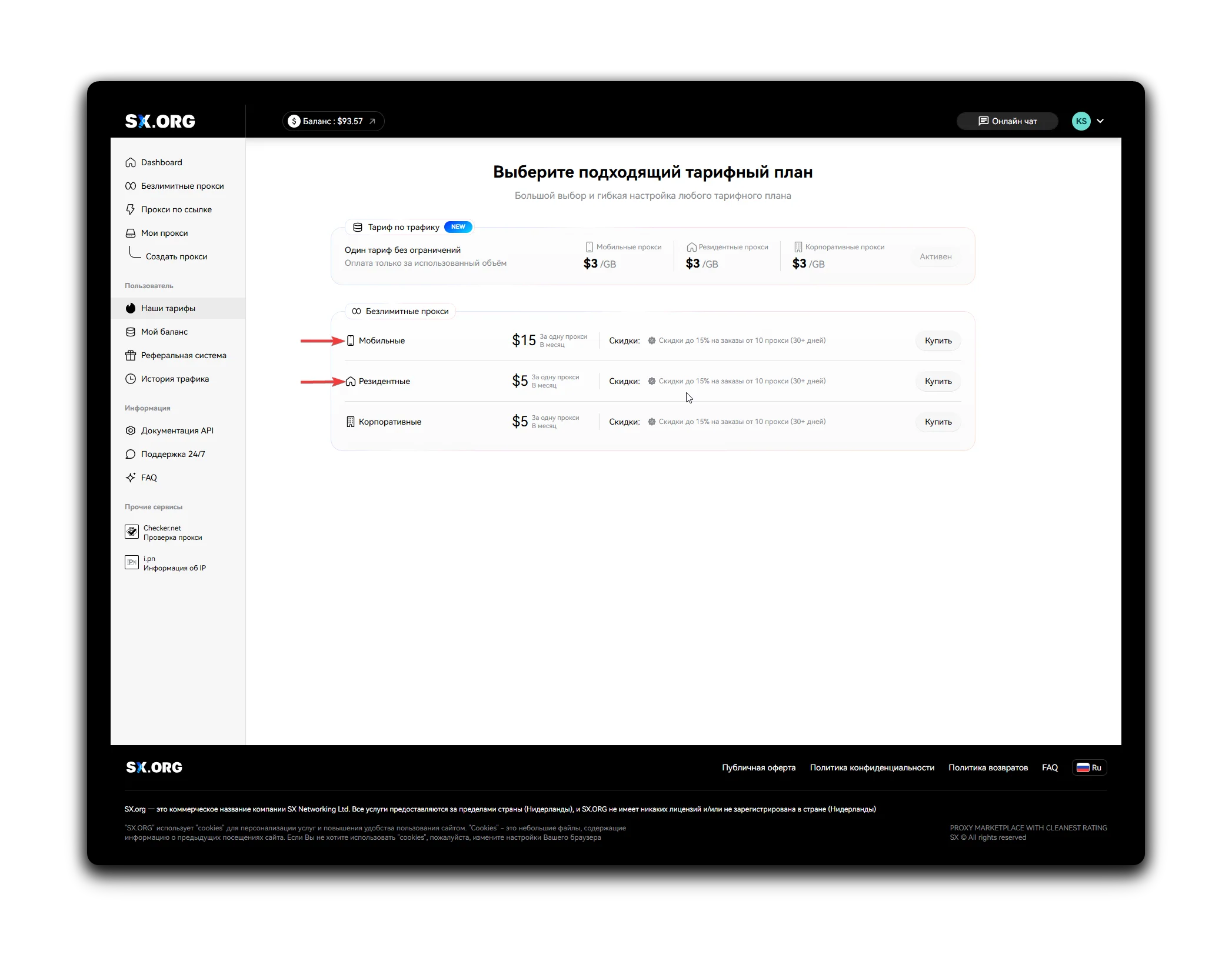Open the Ru language selector
The image size is (1232, 958).
(x=1089, y=767)
